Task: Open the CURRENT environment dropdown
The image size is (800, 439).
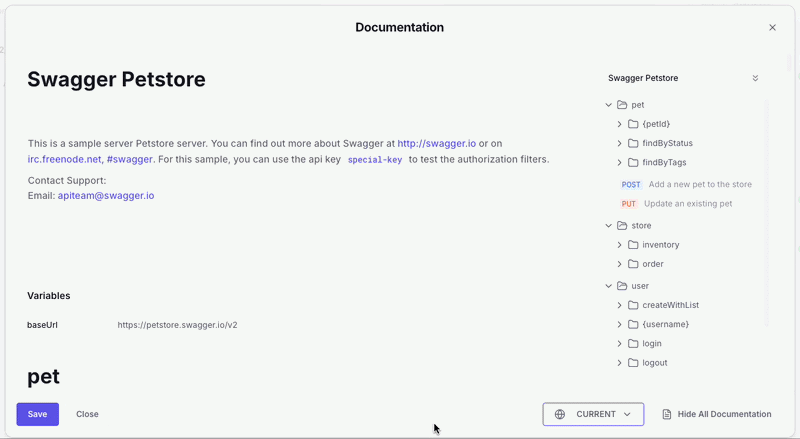Action: [x=593, y=414]
